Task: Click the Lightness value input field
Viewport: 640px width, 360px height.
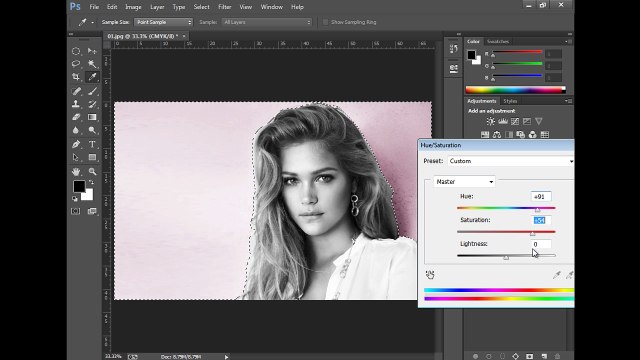Action: (x=541, y=244)
